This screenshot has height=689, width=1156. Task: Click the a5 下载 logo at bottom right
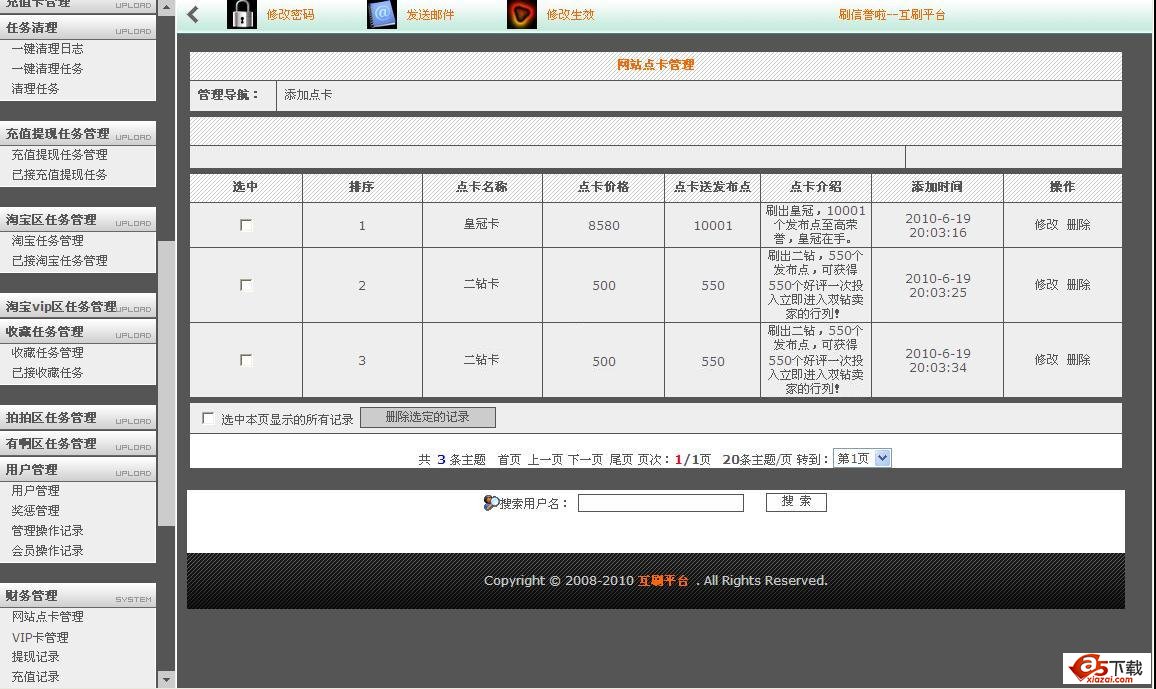point(1106,669)
